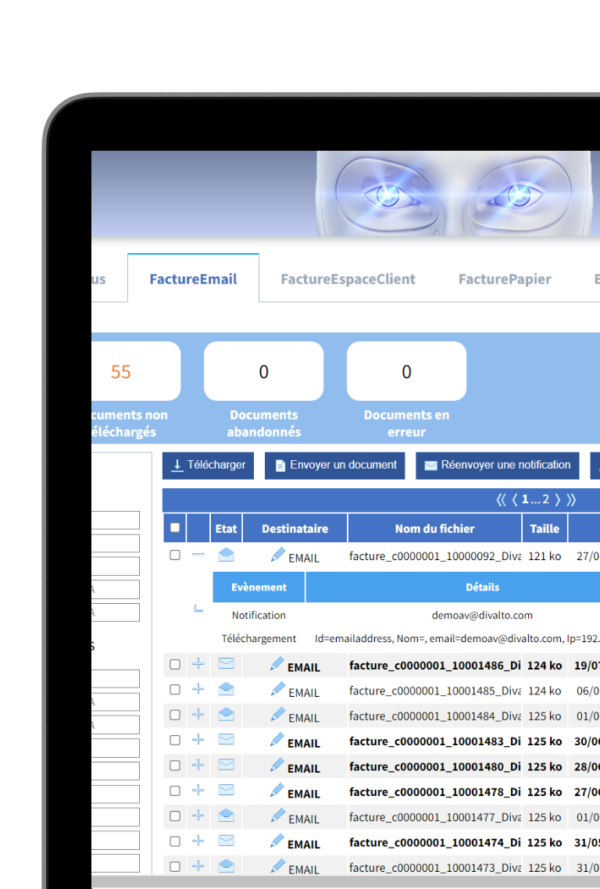
Task: Click the demoav@divalto.com notification detail
Action: [482, 615]
